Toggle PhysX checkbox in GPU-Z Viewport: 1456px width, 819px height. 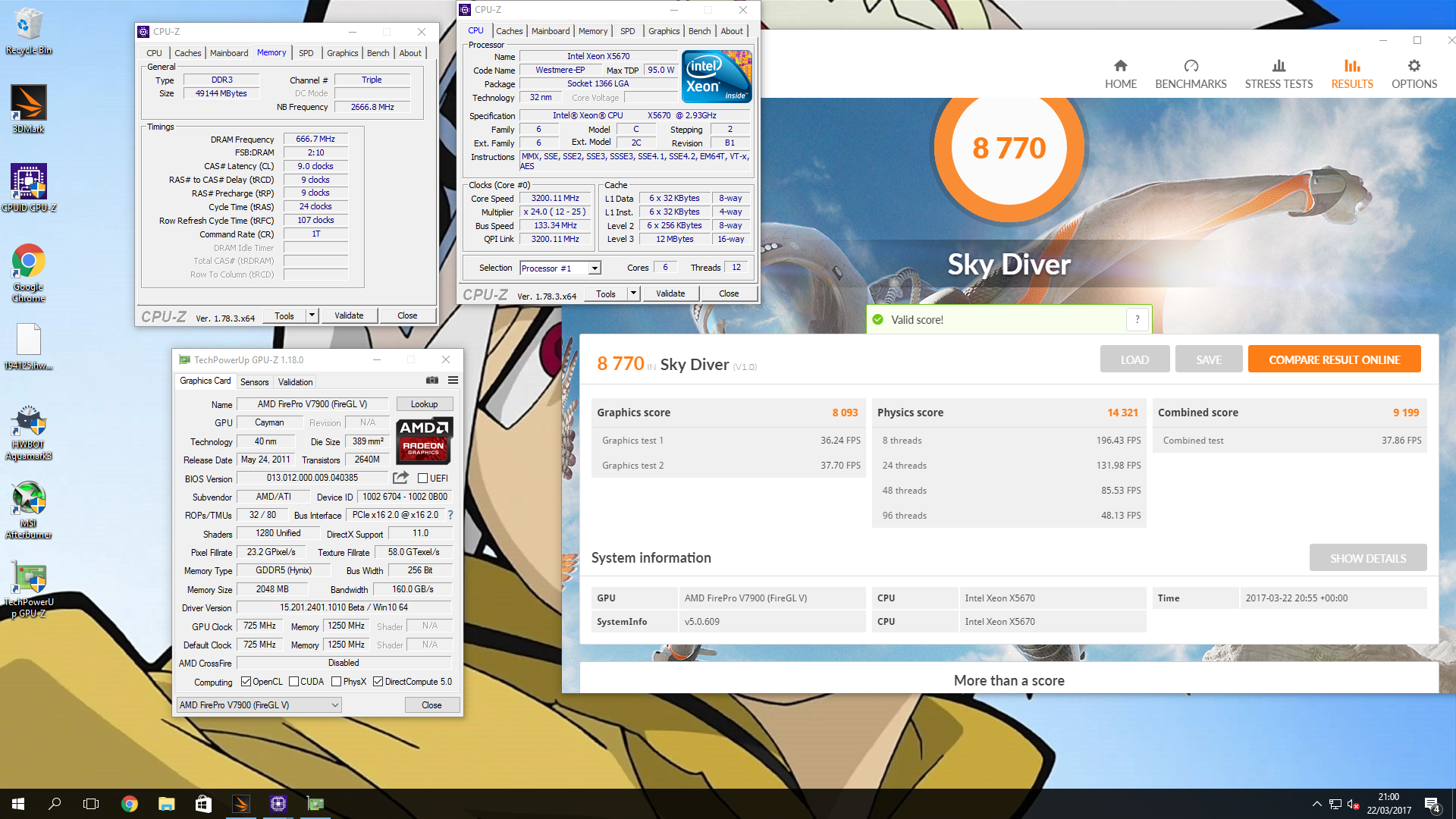coord(336,682)
